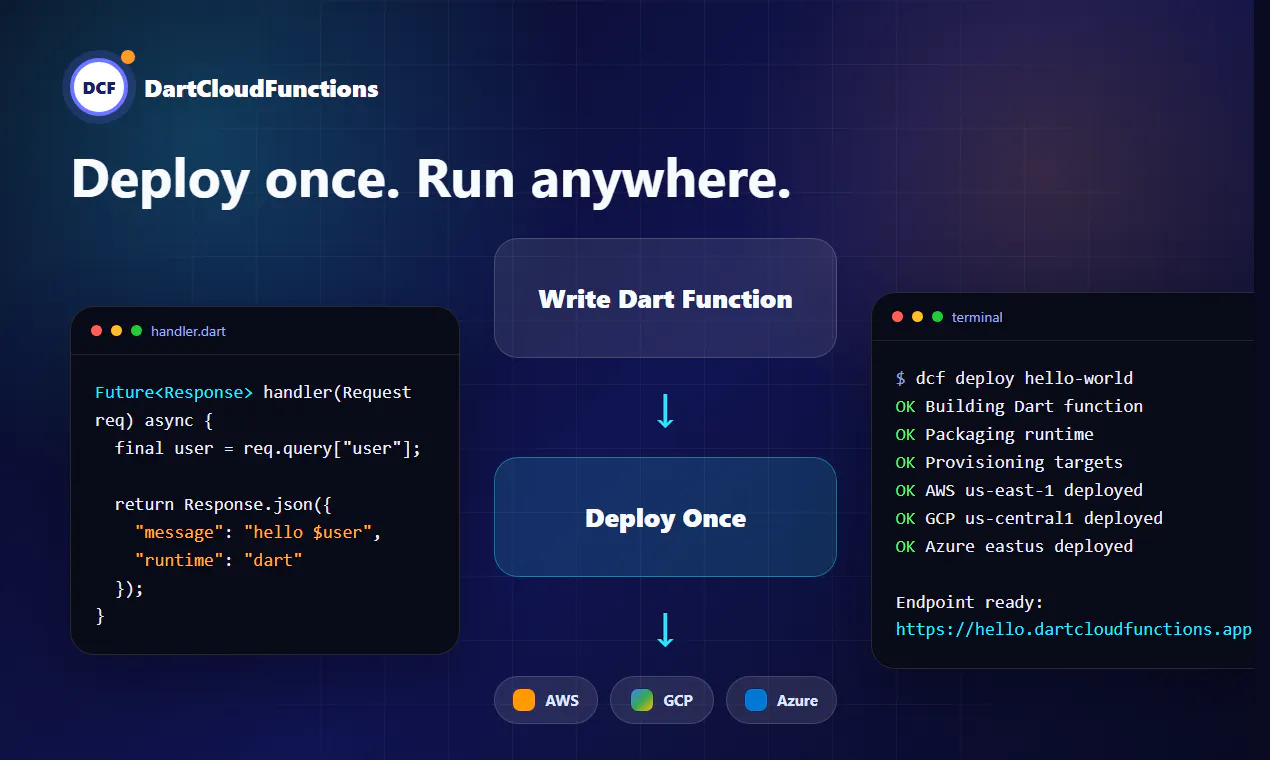
Task: Click yellow minimize dot on terminal window
Action: pos(918,317)
